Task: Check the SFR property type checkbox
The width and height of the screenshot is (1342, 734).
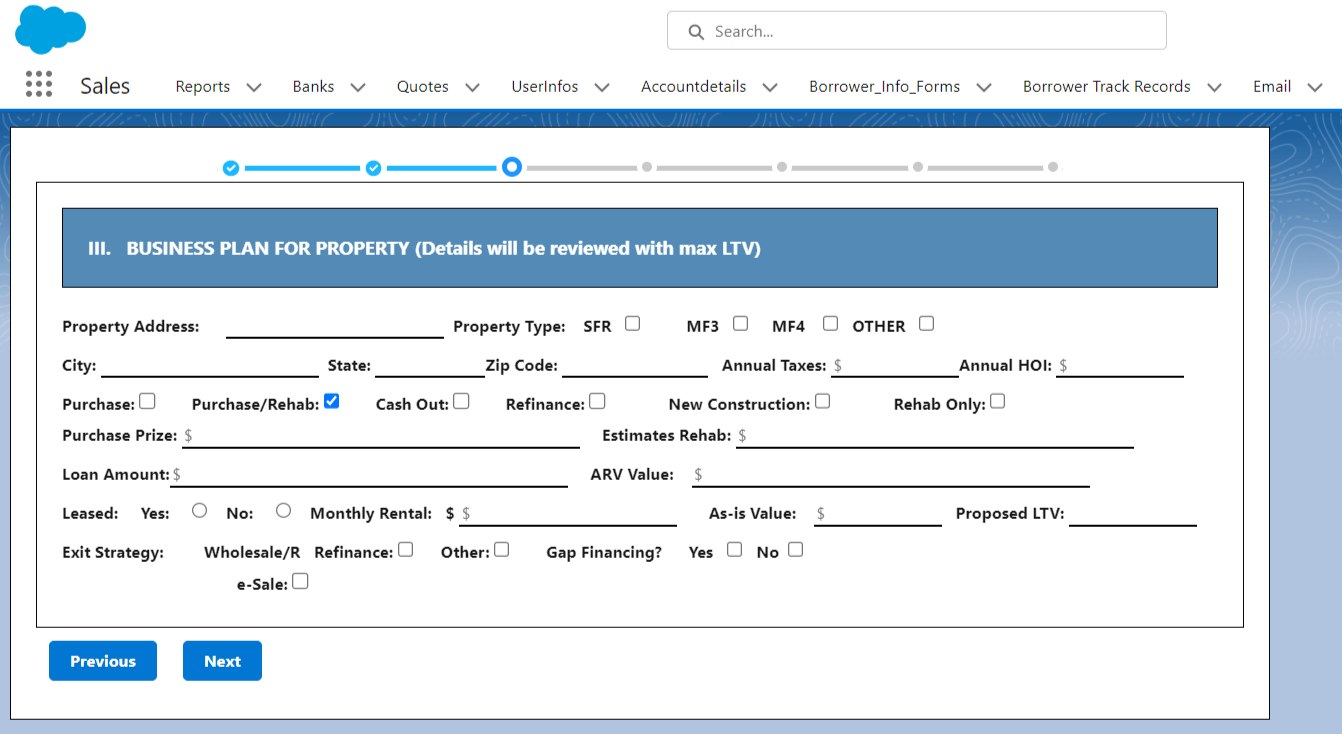Action: (632, 323)
